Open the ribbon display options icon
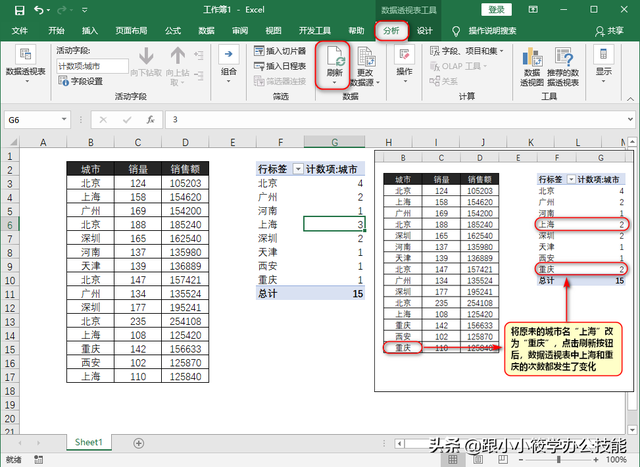Image resolution: width=640 pixels, height=467 pixels. pyautogui.click(x=533, y=9)
